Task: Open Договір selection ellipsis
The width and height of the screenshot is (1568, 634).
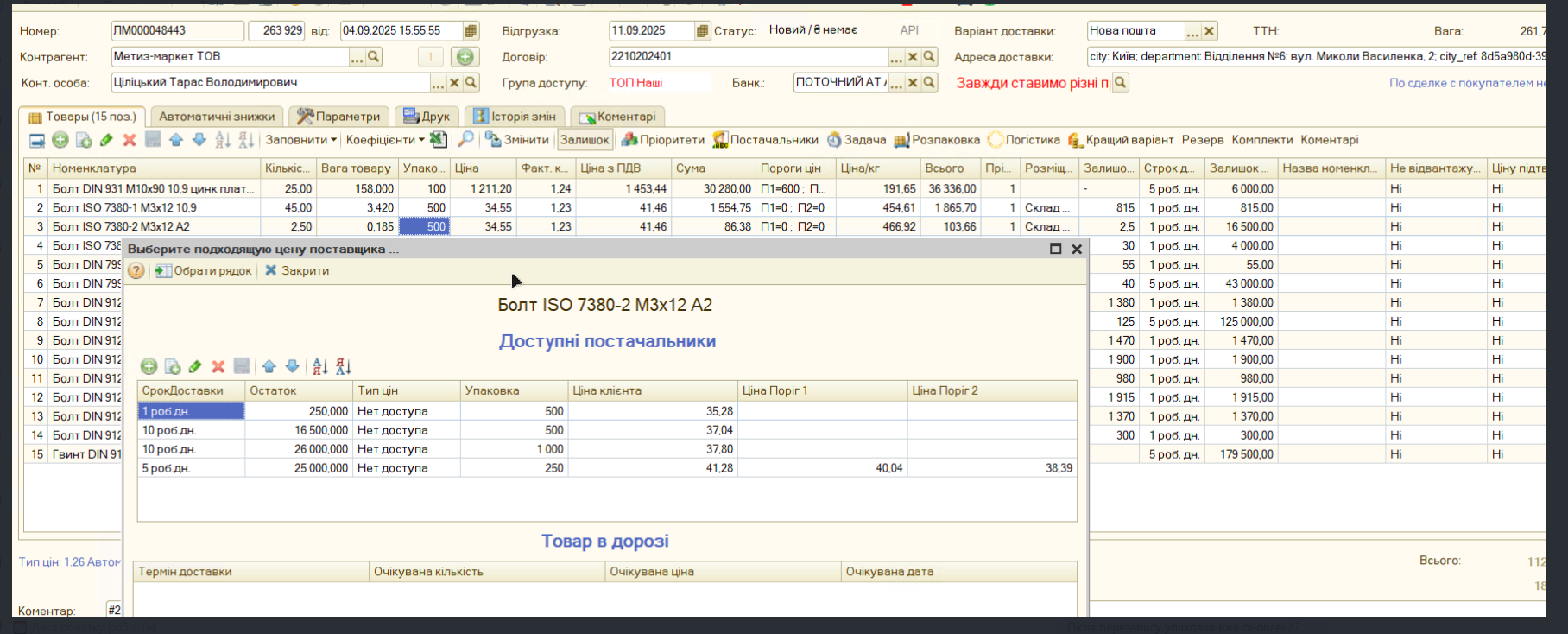Action: pyautogui.click(x=896, y=57)
